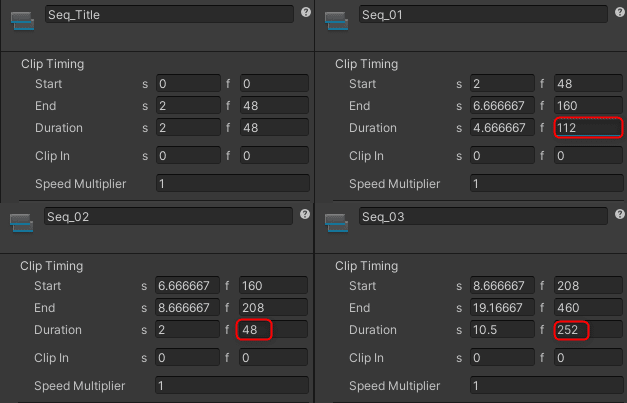The image size is (627, 403).
Task: Click the Seq_02 Clip Timing heading
Action: [x=52, y=266]
